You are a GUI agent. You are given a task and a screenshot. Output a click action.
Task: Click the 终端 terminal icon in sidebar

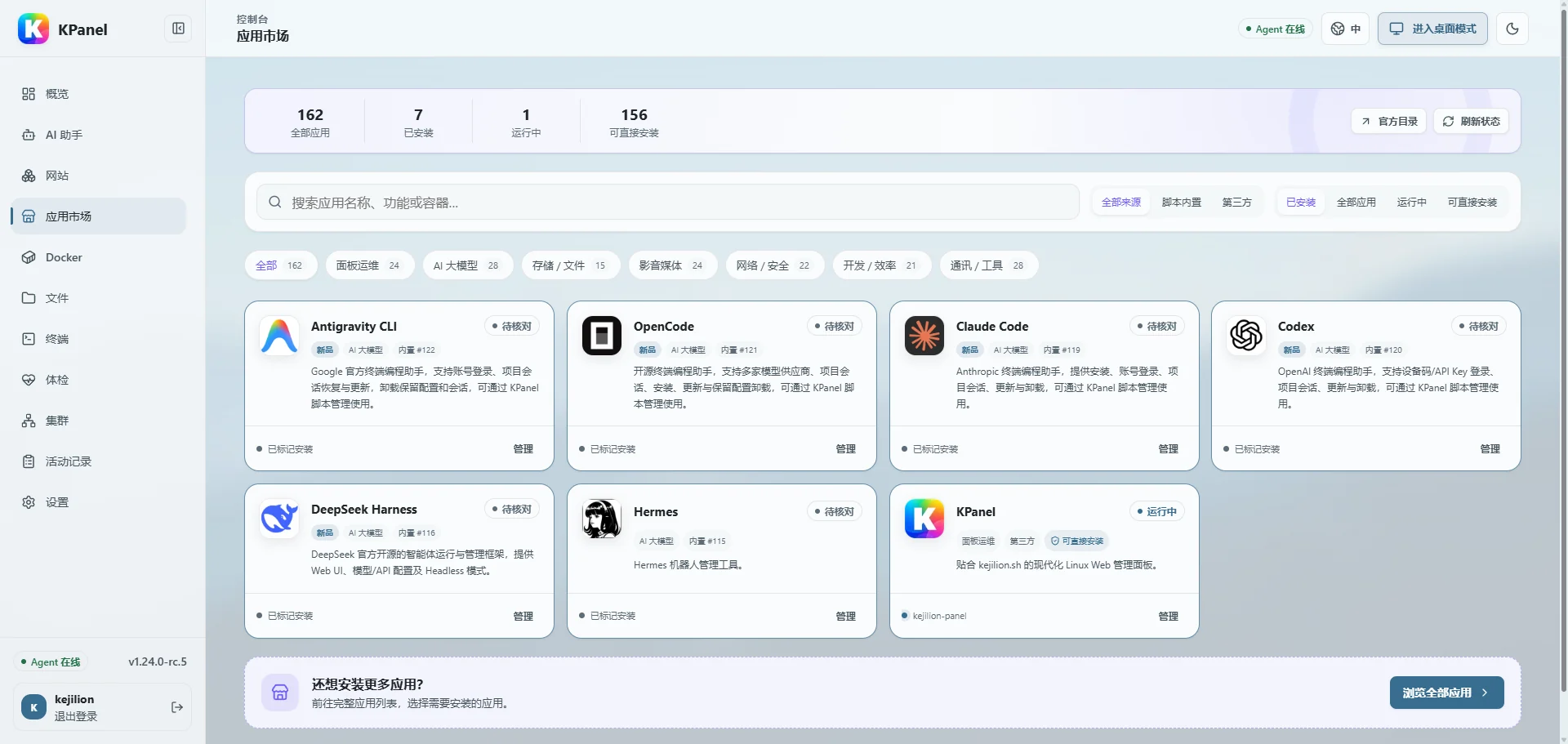(x=29, y=339)
